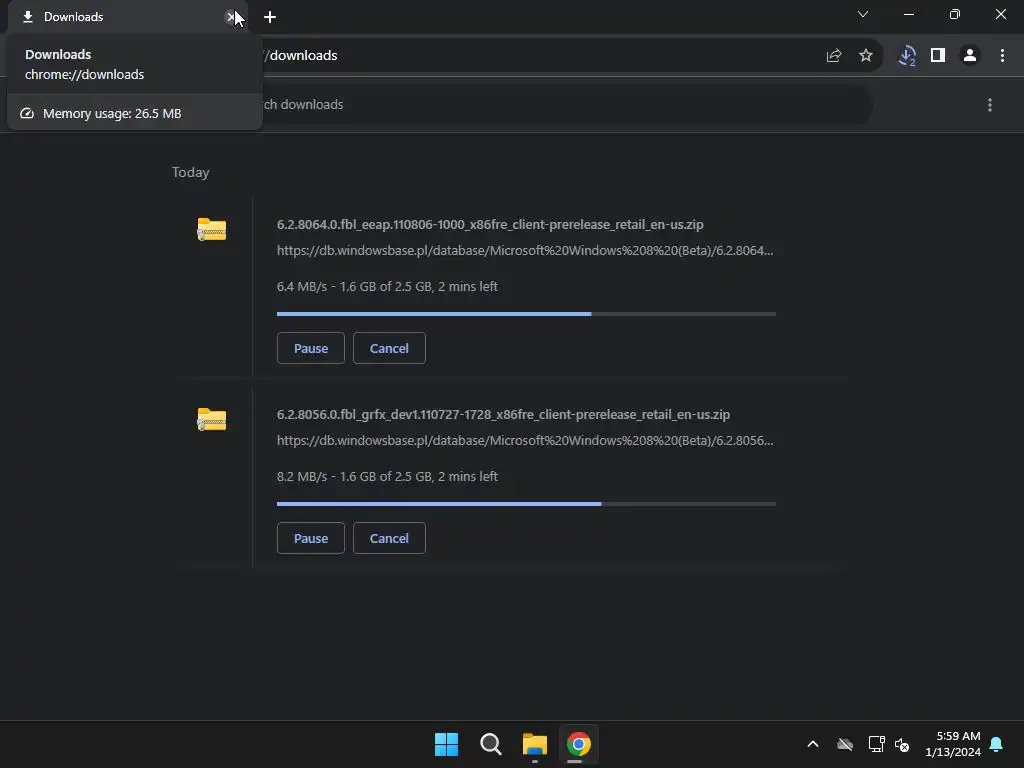Viewport: 1024px width, 768px height.
Task: Click the share this page icon
Action: (833, 56)
